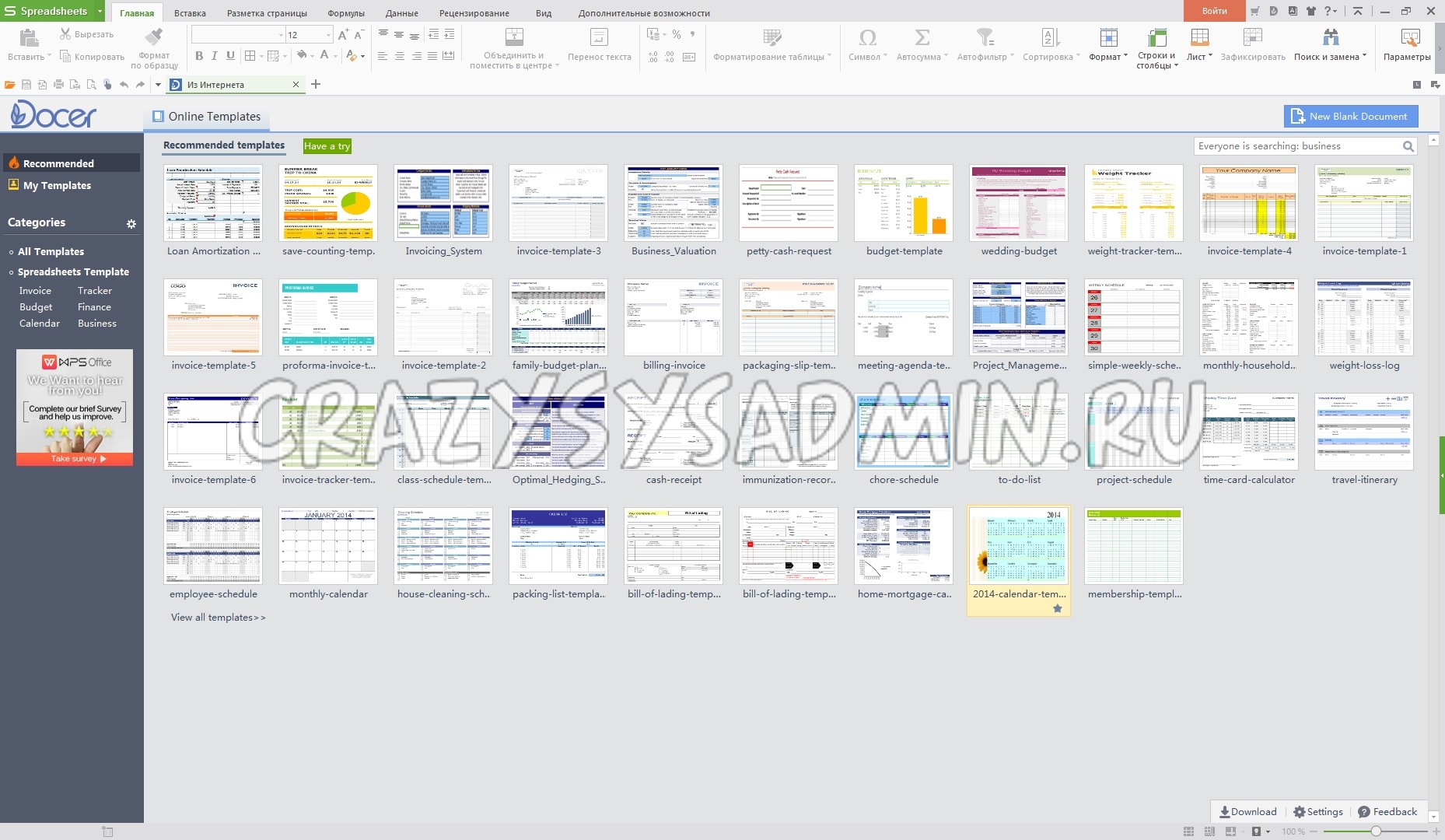Click the Find and Replace binoculars icon
This screenshot has height=840, width=1445.
click(1330, 37)
